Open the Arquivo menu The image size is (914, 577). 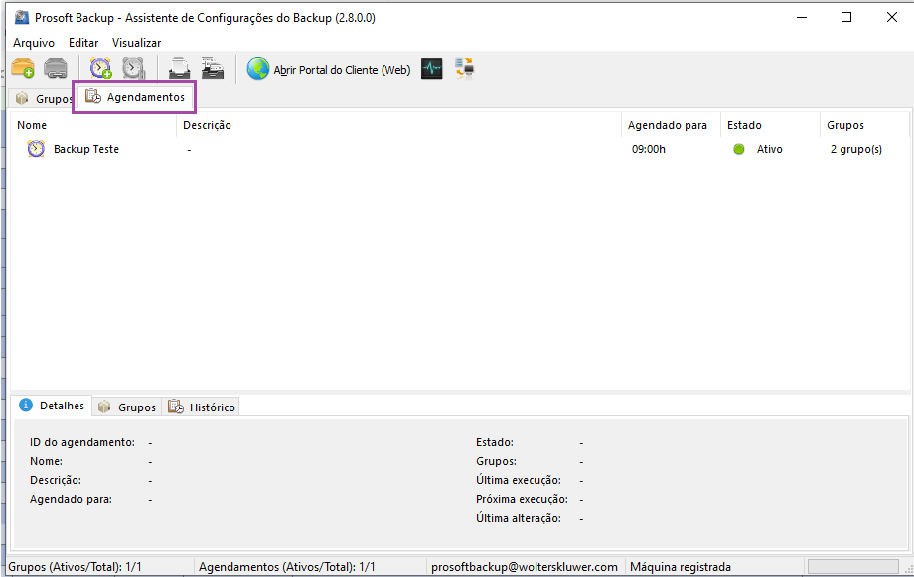[x=34, y=43]
